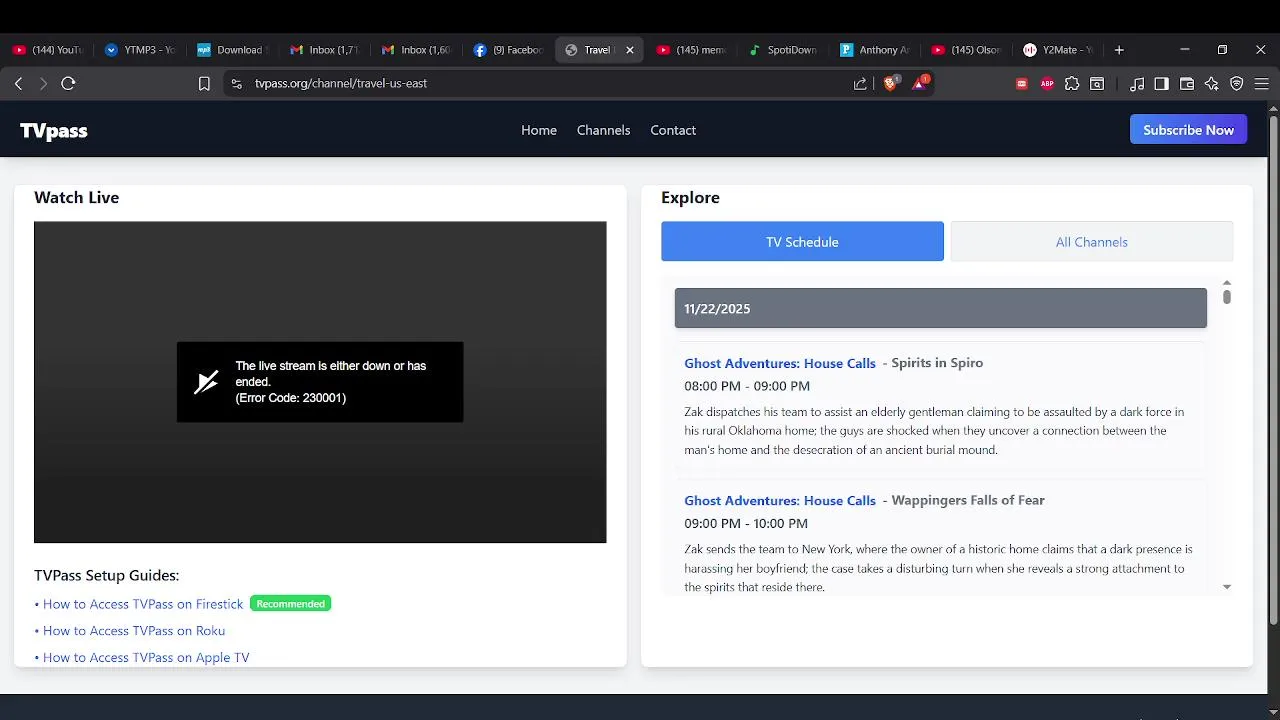Open How to Access TVPass on Apple TV
Viewport: 1280px width, 720px height.
pyautogui.click(x=146, y=658)
